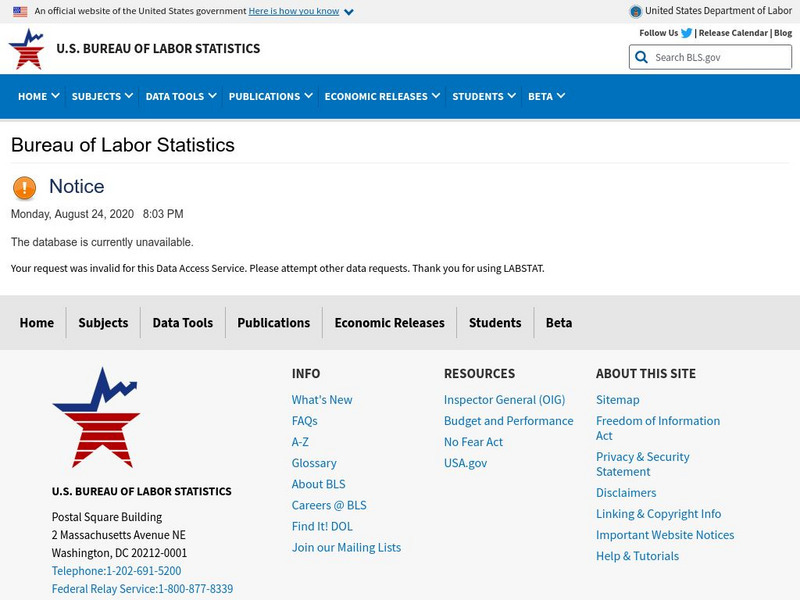Click the search magnifier icon

pyautogui.click(x=641, y=57)
